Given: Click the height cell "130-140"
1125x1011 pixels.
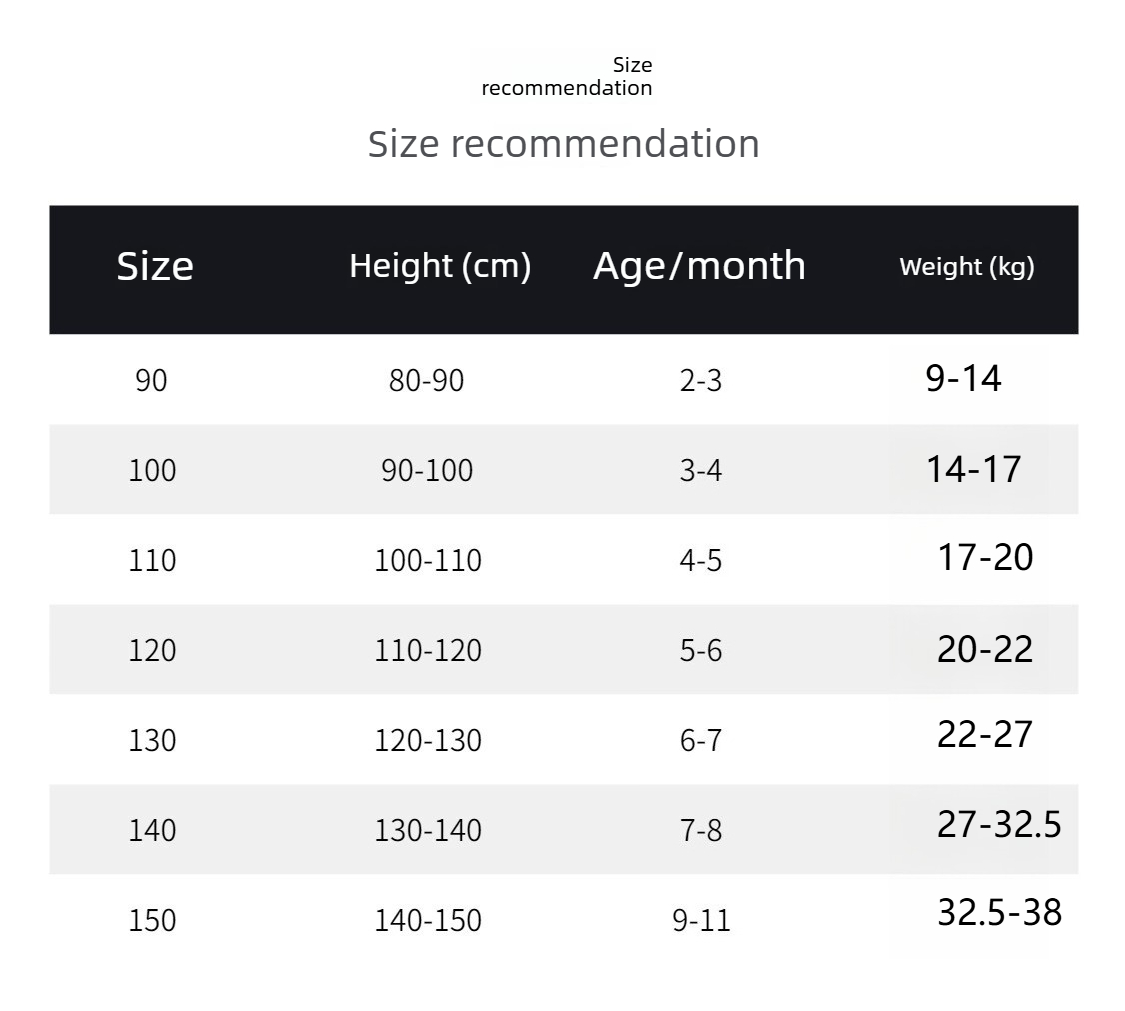Looking at the screenshot, I should [428, 831].
